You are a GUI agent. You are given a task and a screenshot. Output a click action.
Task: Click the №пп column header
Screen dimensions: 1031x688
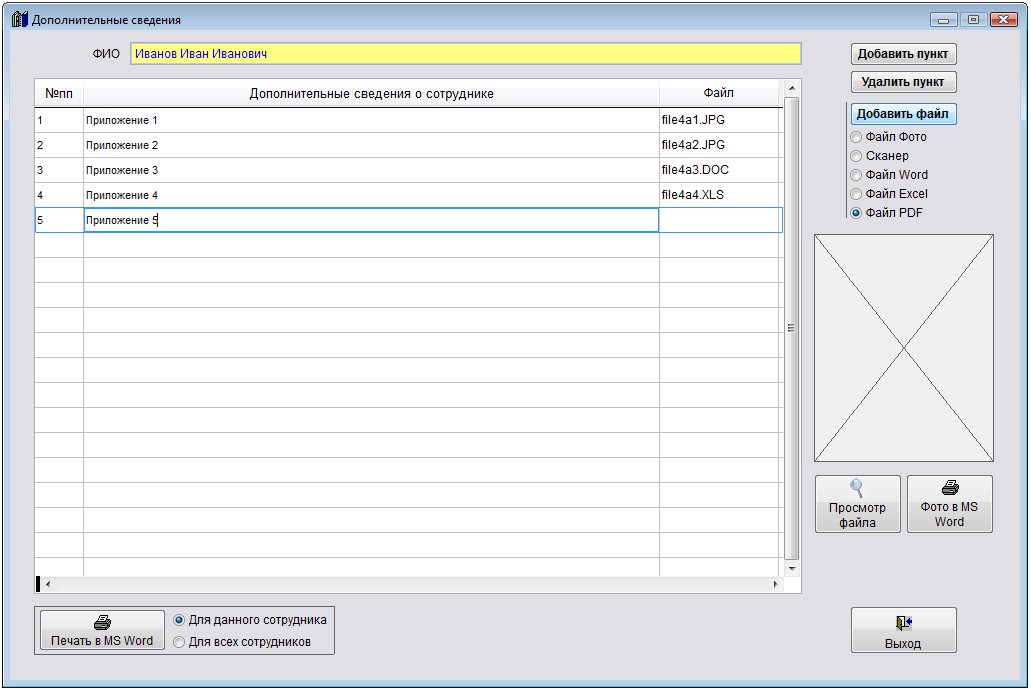pos(59,93)
